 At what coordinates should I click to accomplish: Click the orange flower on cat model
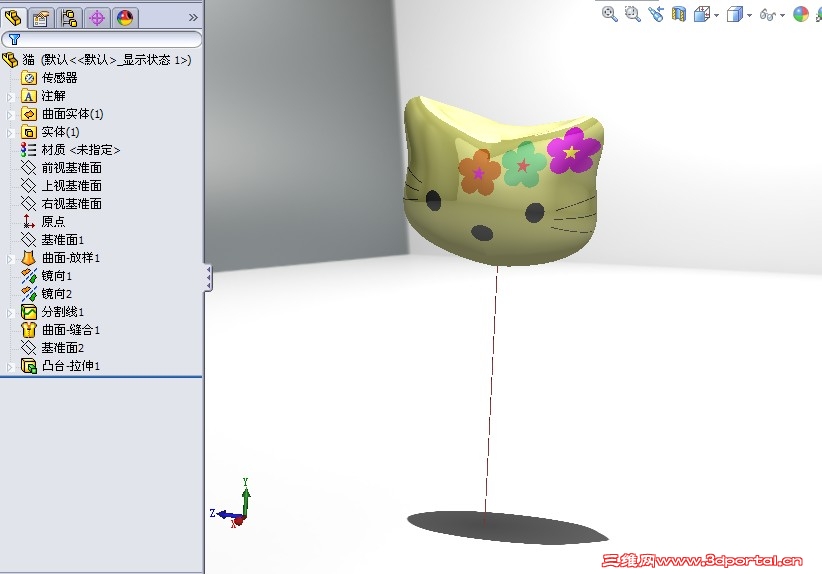pos(479,172)
